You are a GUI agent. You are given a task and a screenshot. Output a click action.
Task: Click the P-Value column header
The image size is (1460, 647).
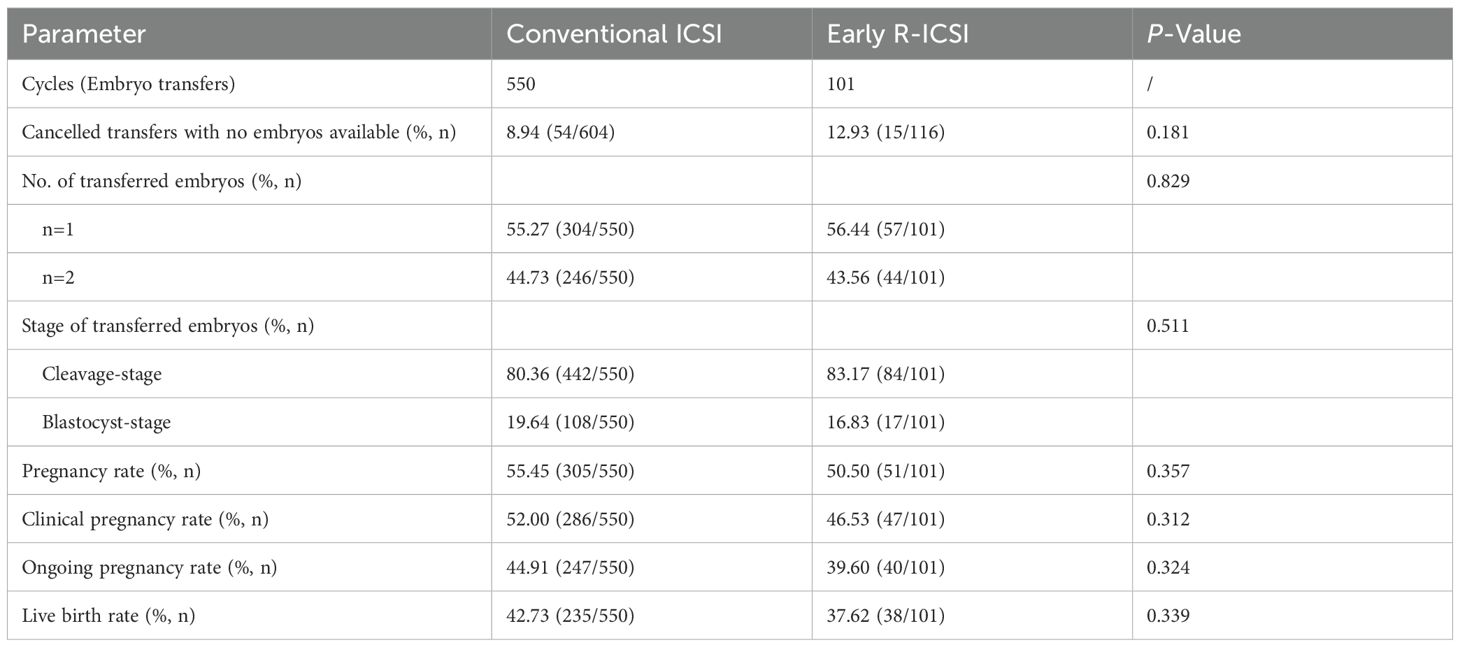(x=1193, y=34)
